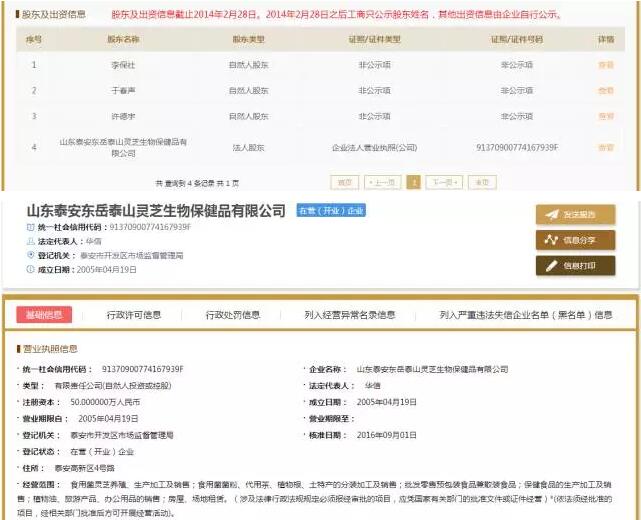Click the person icon beside 法定代表人
The height and width of the screenshot is (520, 641).
[30, 242]
